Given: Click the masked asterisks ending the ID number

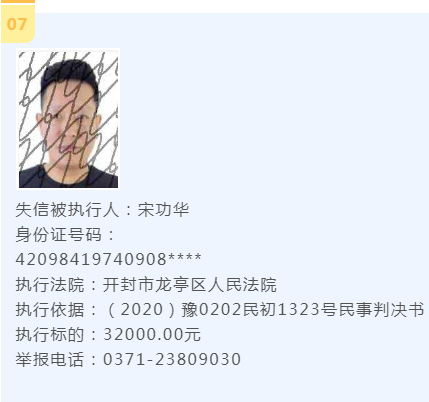Looking at the screenshot, I should point(185,258).
